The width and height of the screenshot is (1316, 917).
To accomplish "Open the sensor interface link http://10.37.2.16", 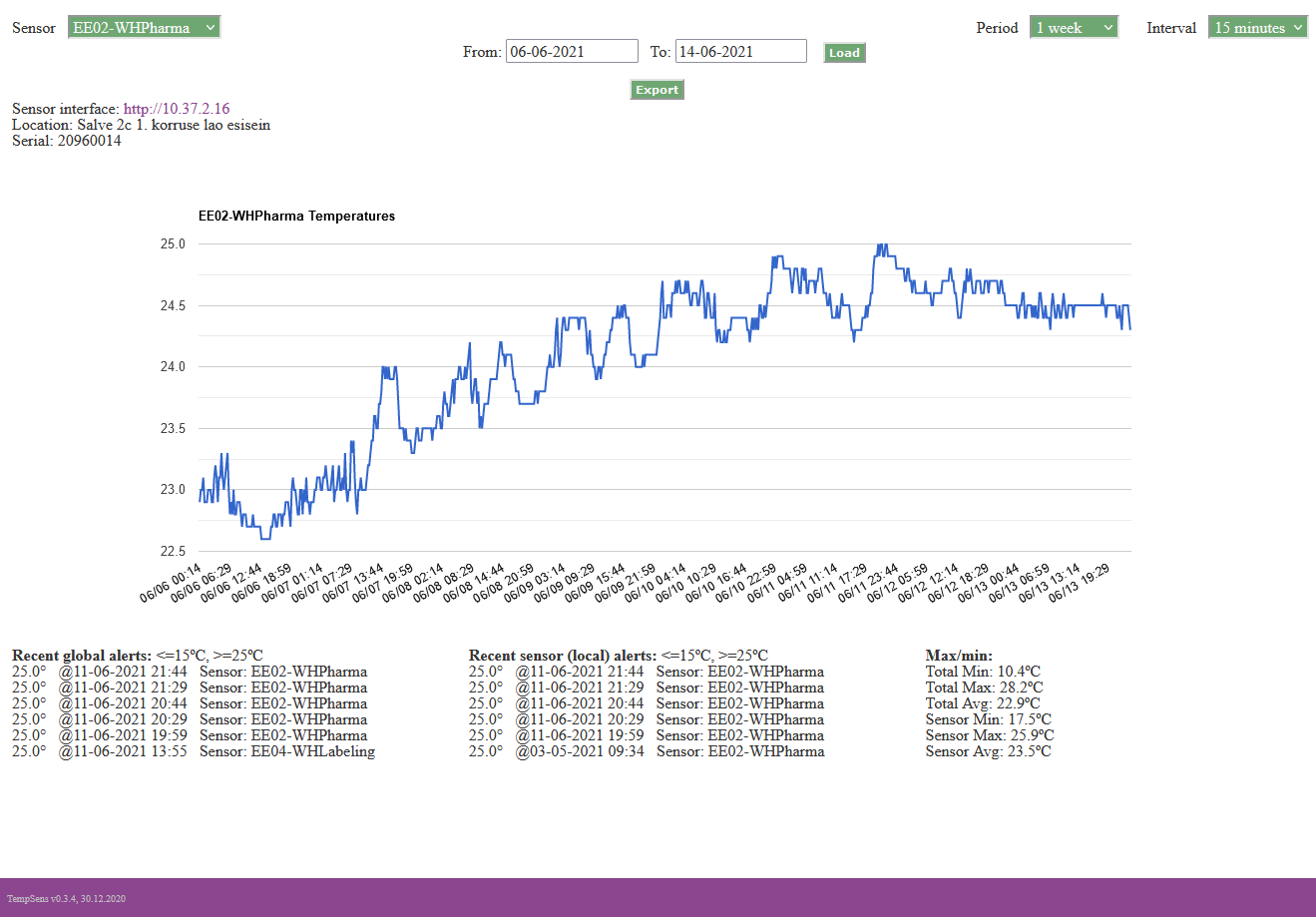I will point(177,109).
